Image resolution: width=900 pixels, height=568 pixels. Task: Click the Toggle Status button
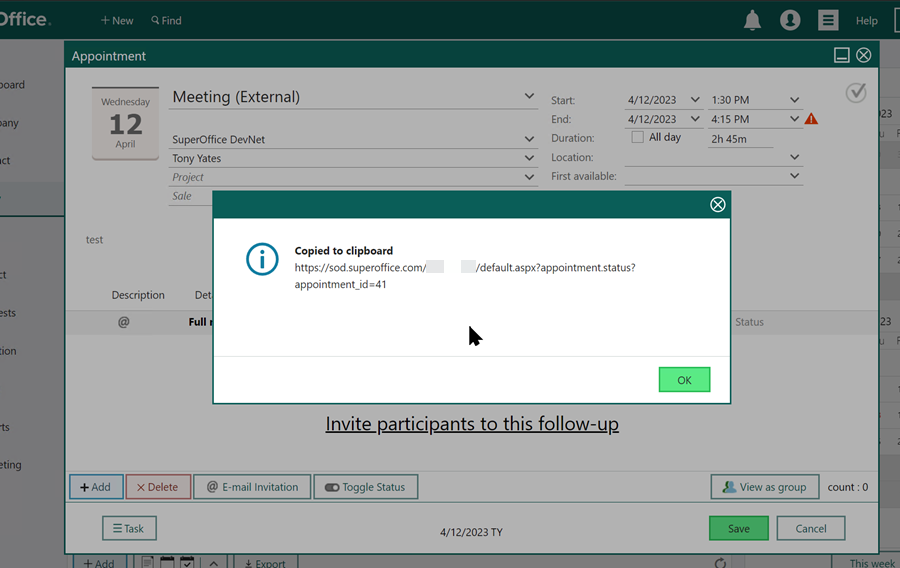[366, 487]
